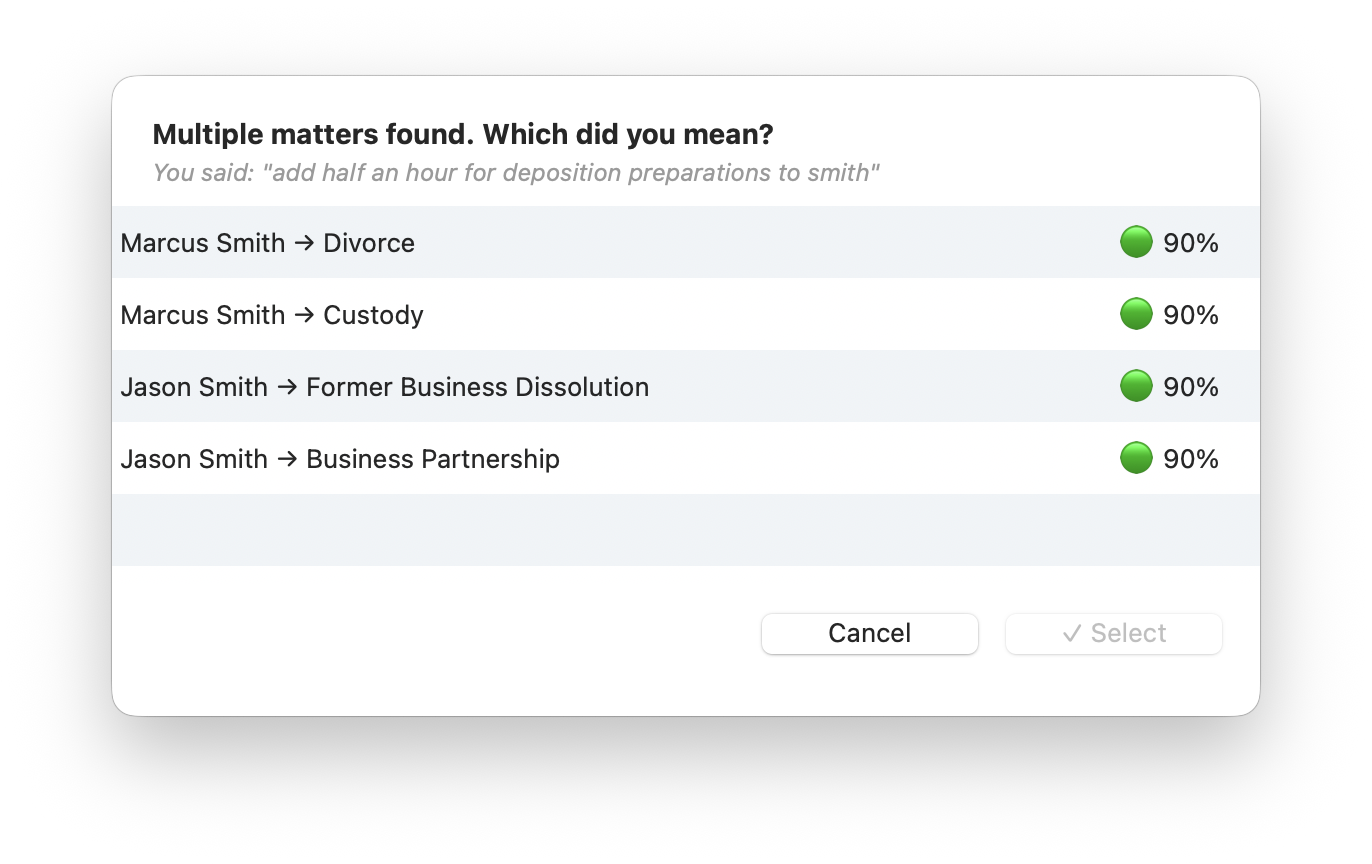The height and width of the screenshot is (864, 1372).
Task: Click the quoted voice command transcript
Action: click(515, 172)
